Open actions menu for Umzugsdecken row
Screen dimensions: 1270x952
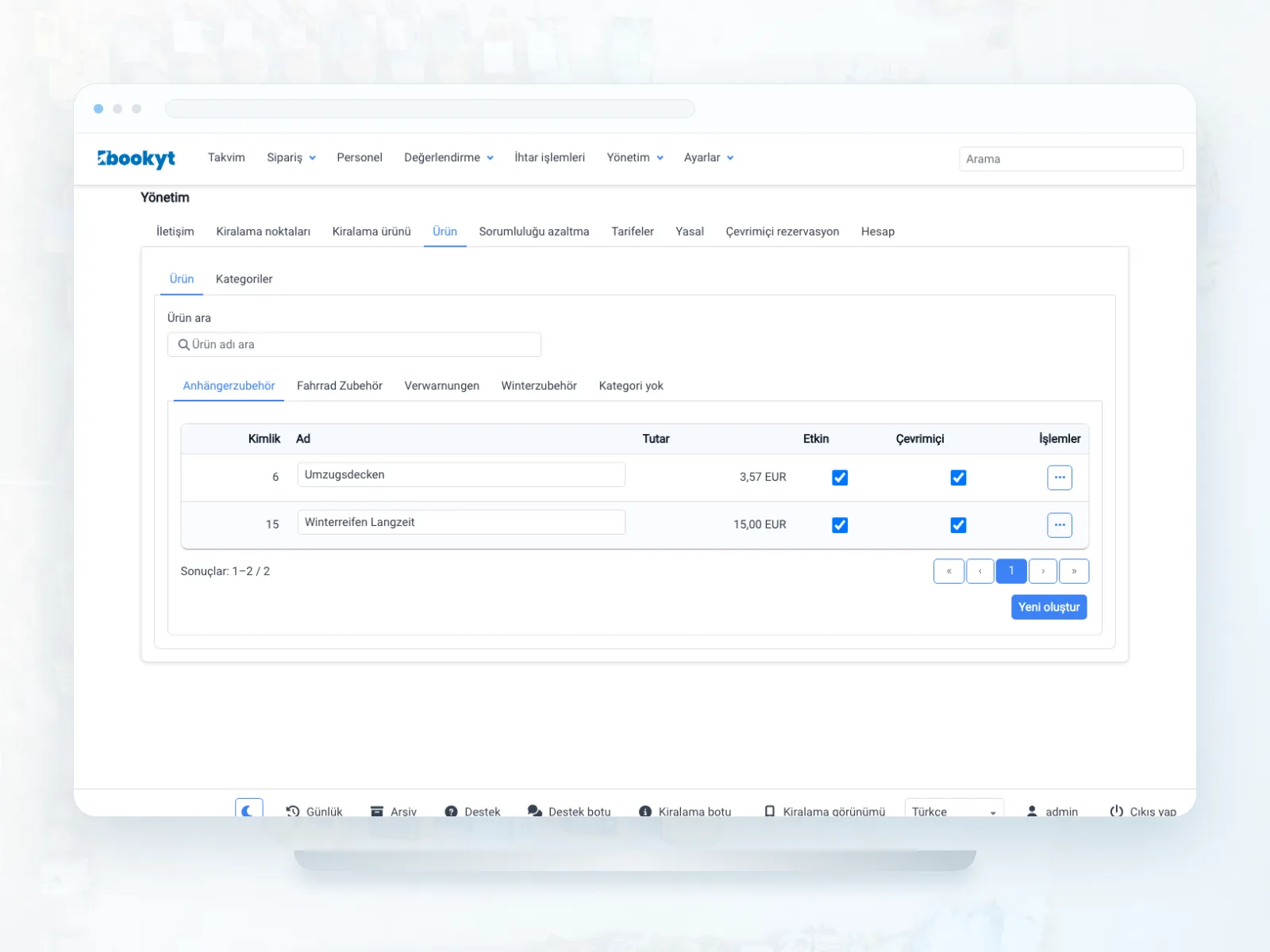pyautogui.click(x=1060, y=478)
